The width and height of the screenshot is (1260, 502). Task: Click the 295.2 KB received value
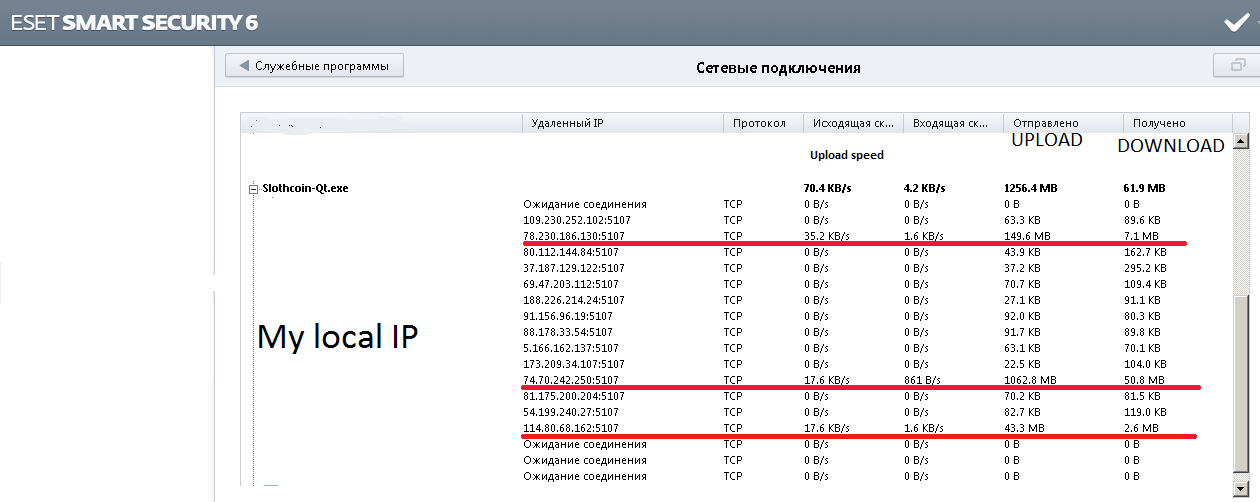pyautogui.click(x=1145, y=268)
